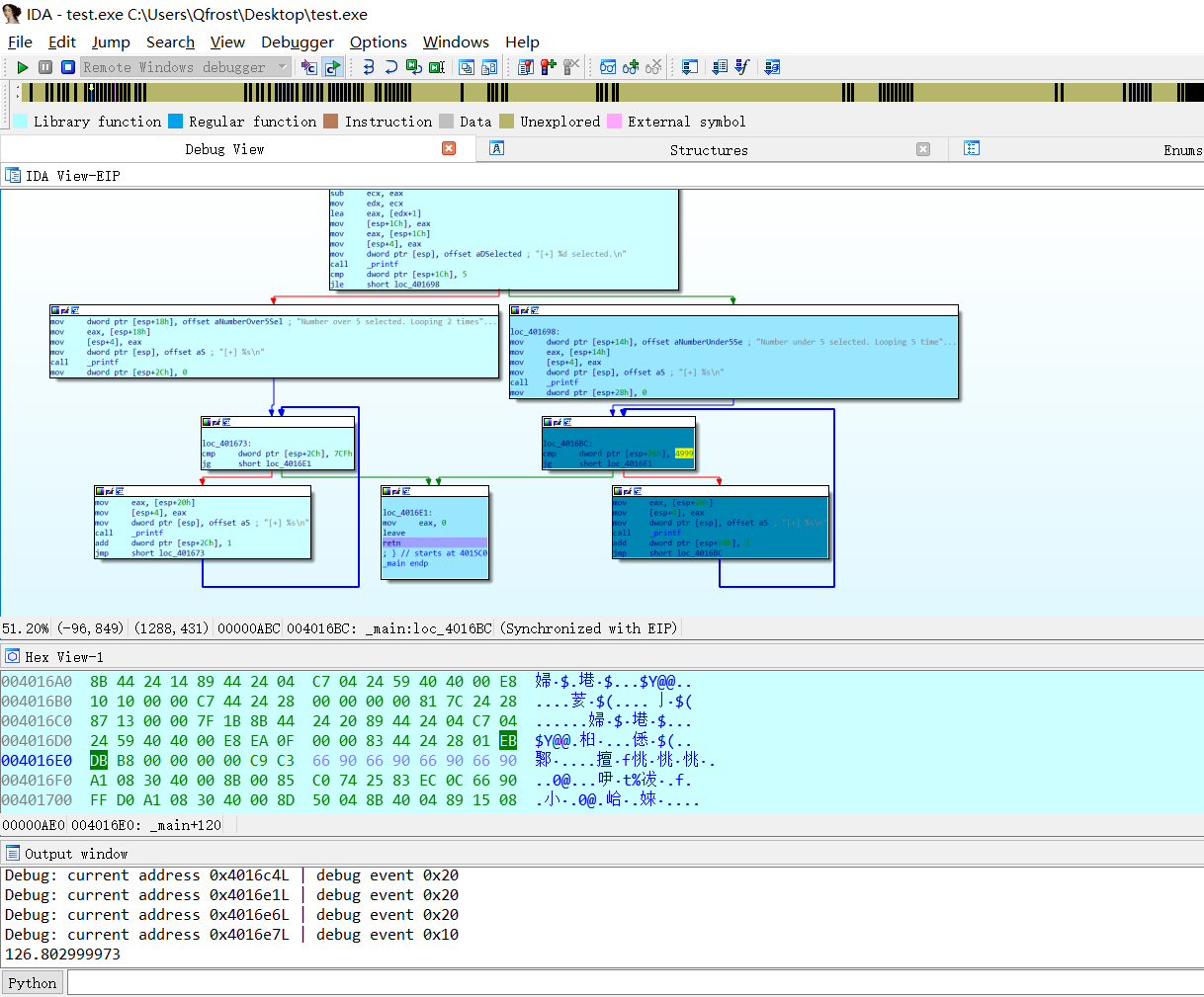1204x997 pixels.
Task: Click the step over icon
Action: [x=391, y=67]
